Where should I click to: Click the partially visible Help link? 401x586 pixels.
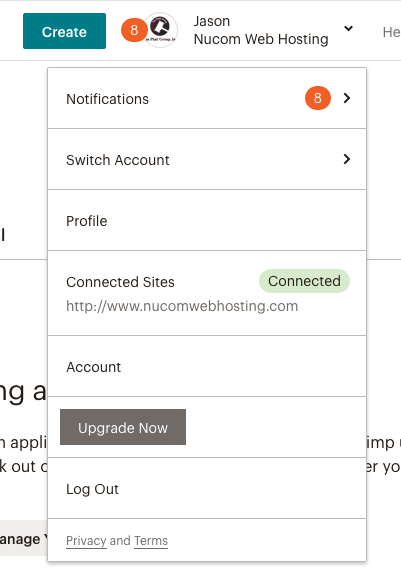coord(391,32)
